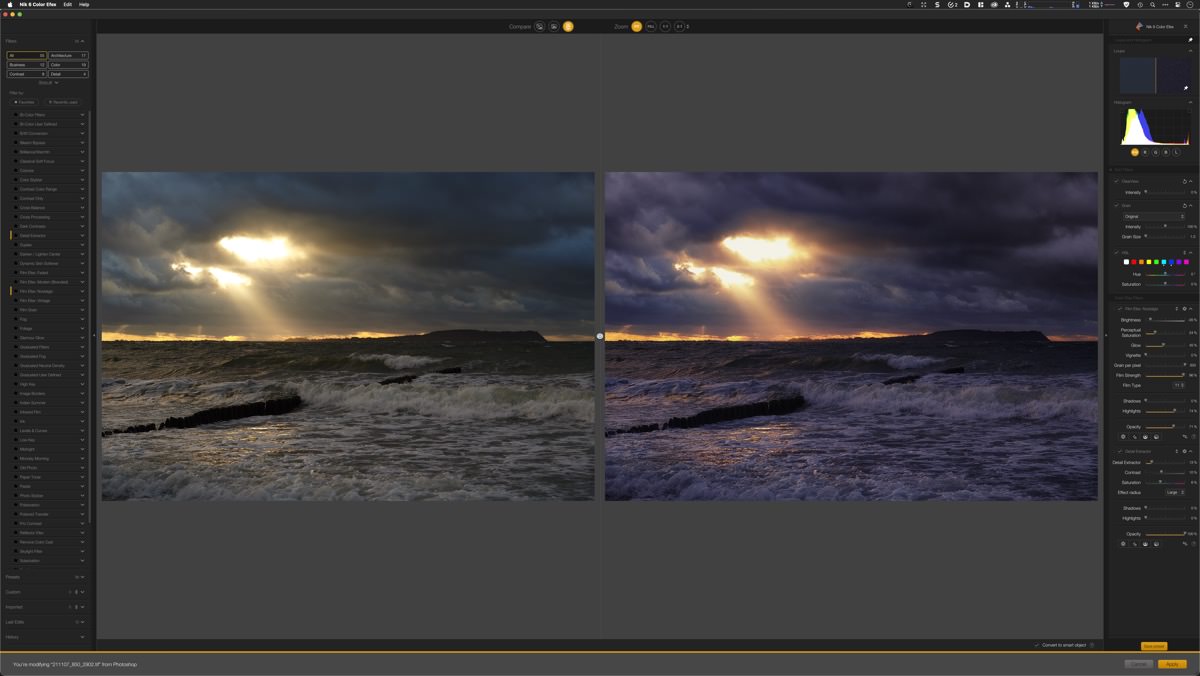Click the Film Strength slider
Viewport: 1200px width, 676px height.
coord(1164,376)
